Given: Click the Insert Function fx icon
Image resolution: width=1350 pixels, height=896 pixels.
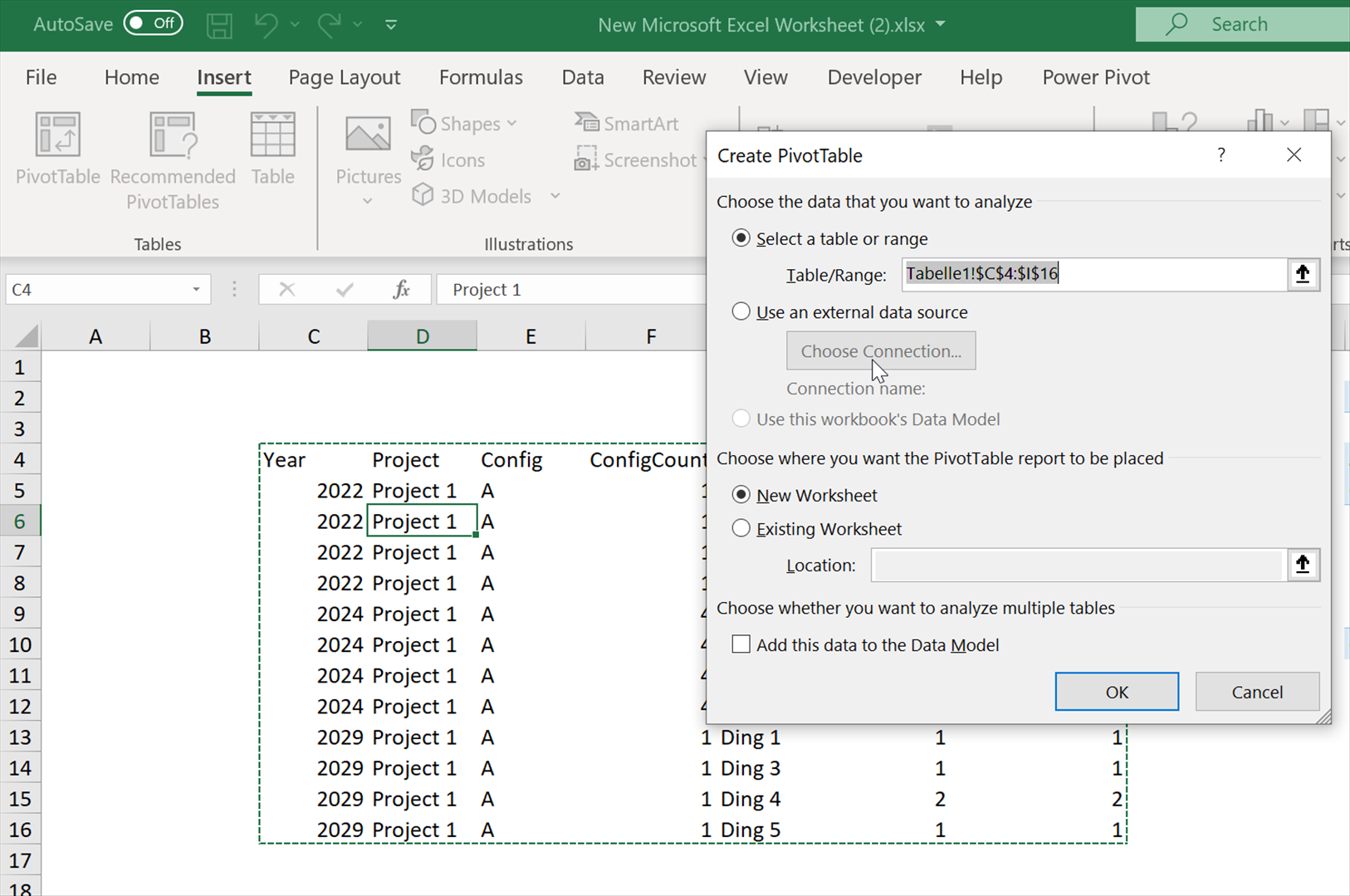Looking at the screenshot, I should tap(401, 289).
